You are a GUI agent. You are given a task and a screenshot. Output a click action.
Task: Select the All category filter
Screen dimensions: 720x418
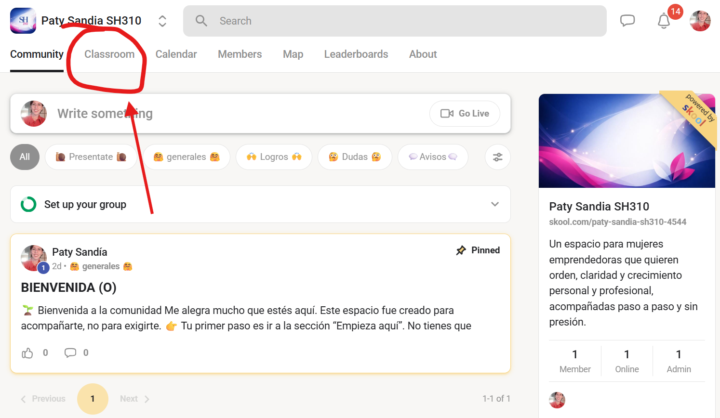pos(25,157)
